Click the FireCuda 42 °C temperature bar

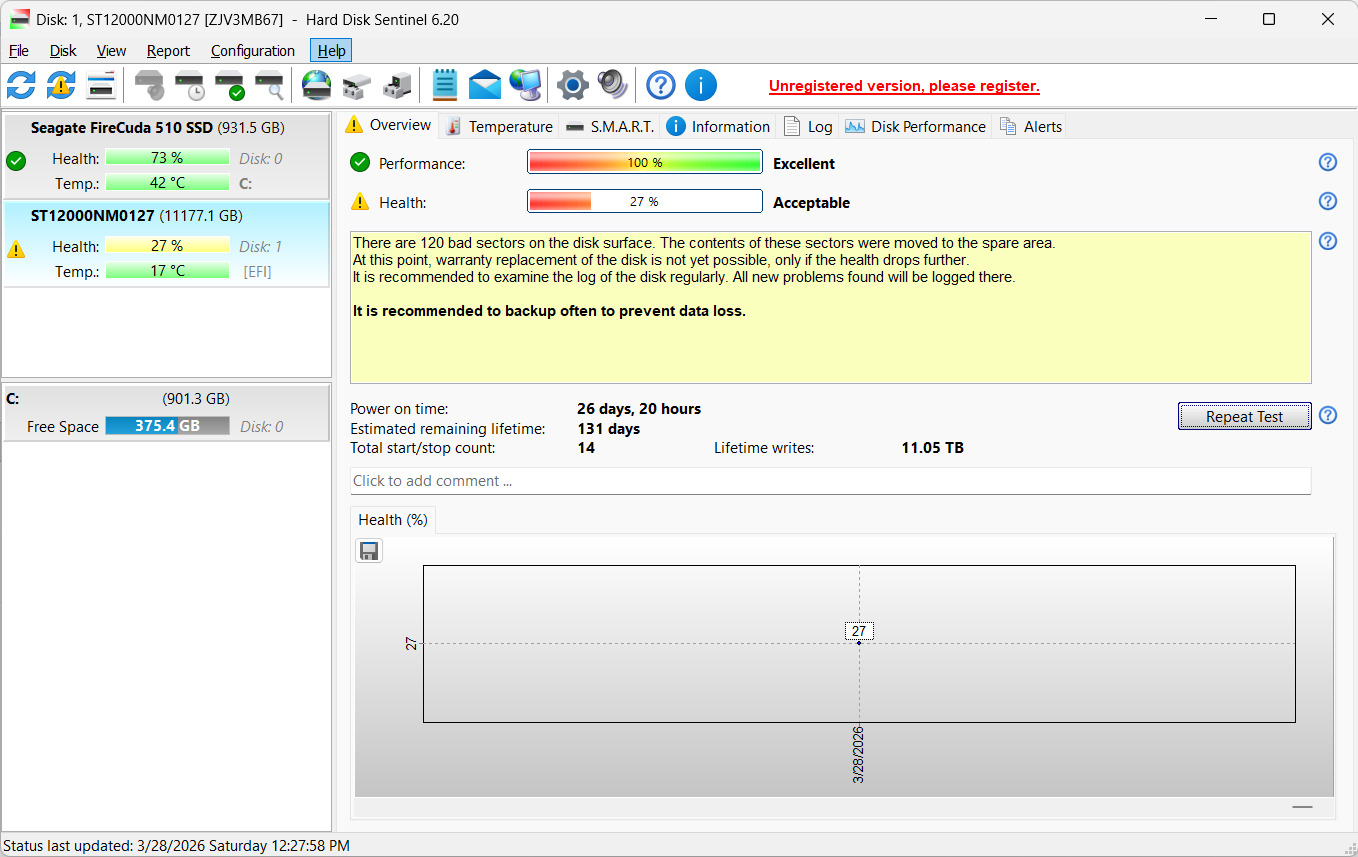coord(167,183)
